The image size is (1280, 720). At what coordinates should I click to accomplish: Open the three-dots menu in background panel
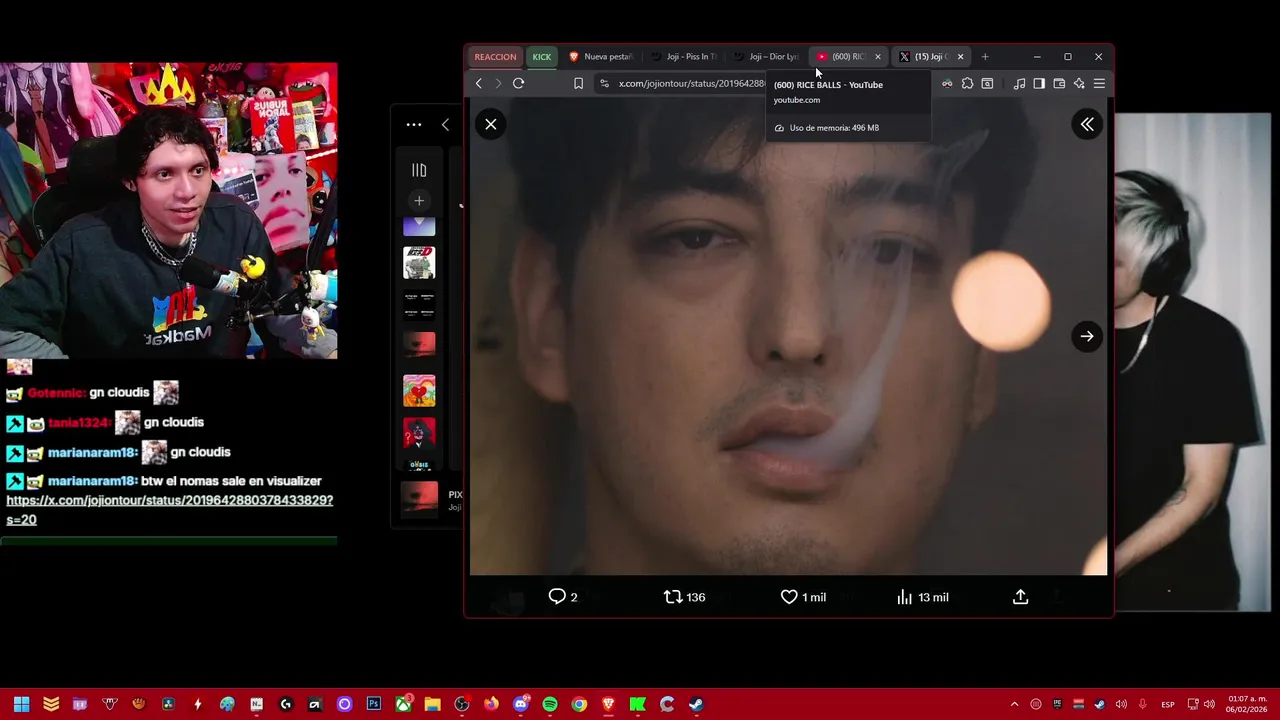point(413,125)
